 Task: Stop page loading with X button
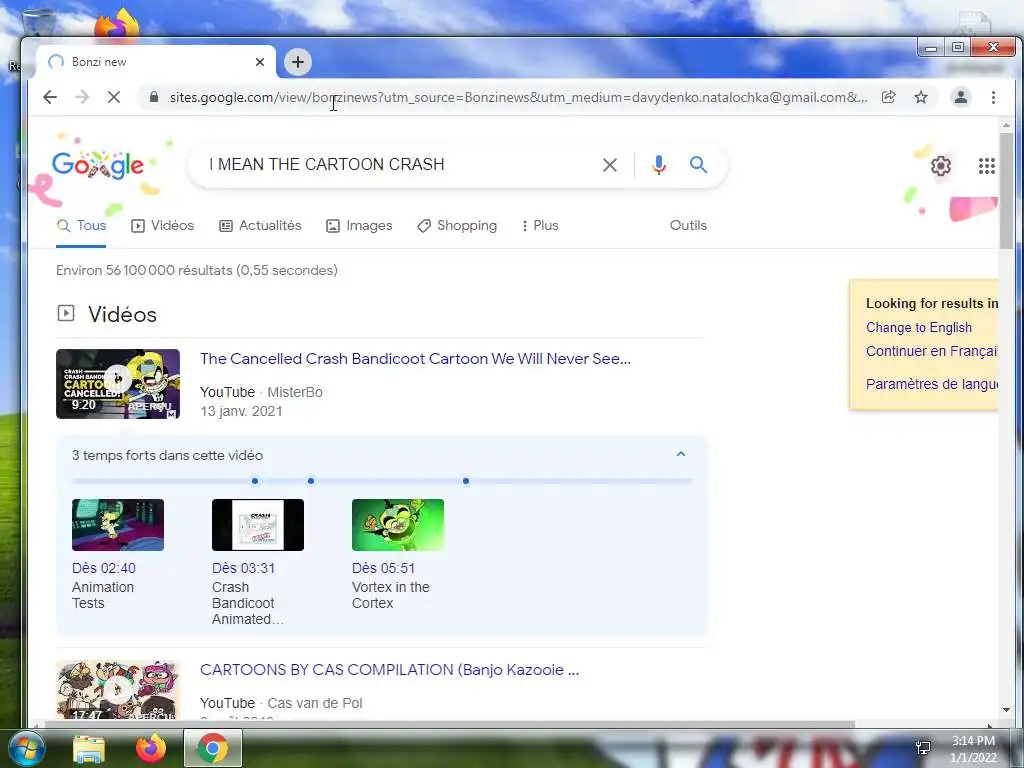114,97
